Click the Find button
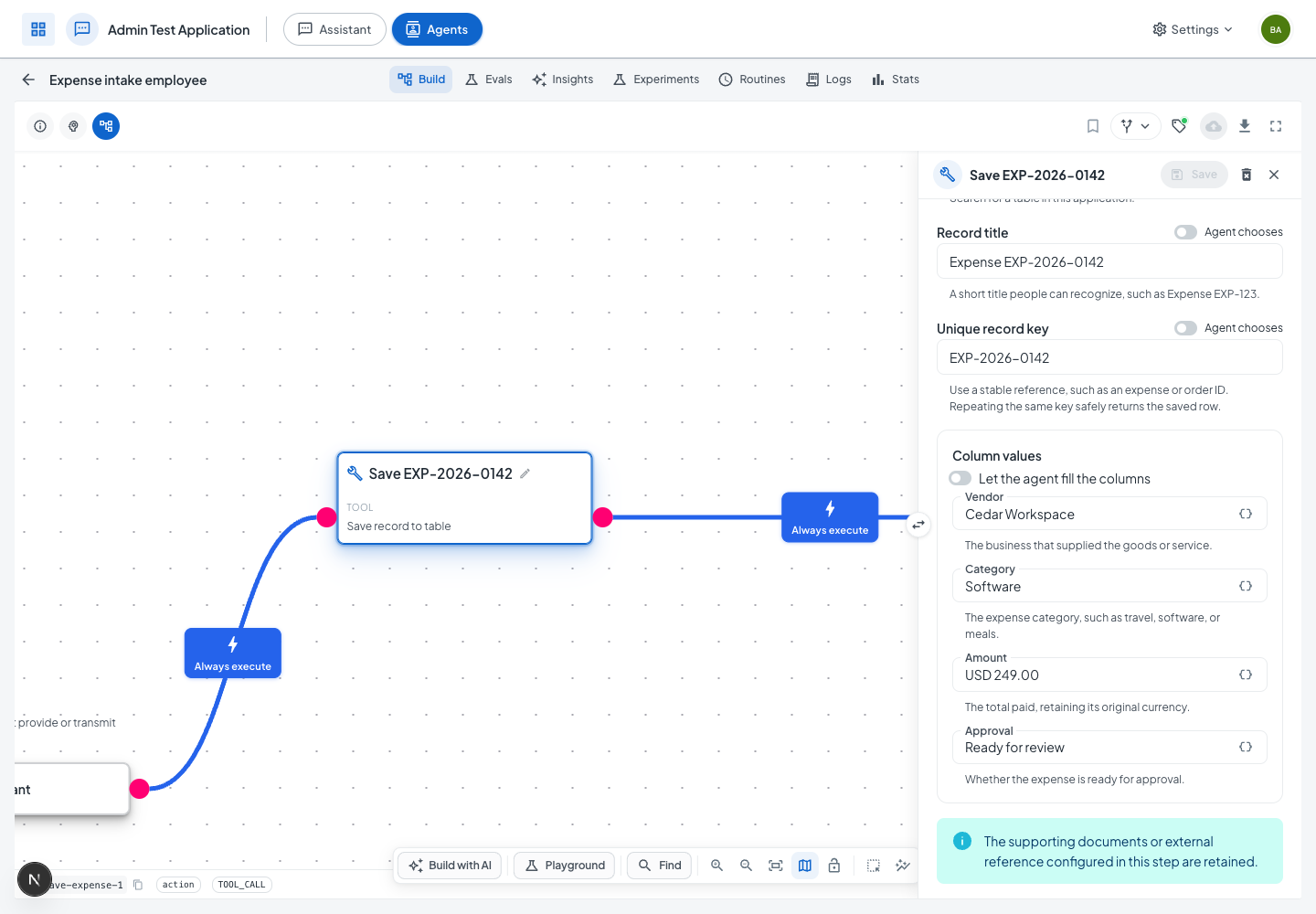Screen dimensions: 1316x914 coord(660,866)
